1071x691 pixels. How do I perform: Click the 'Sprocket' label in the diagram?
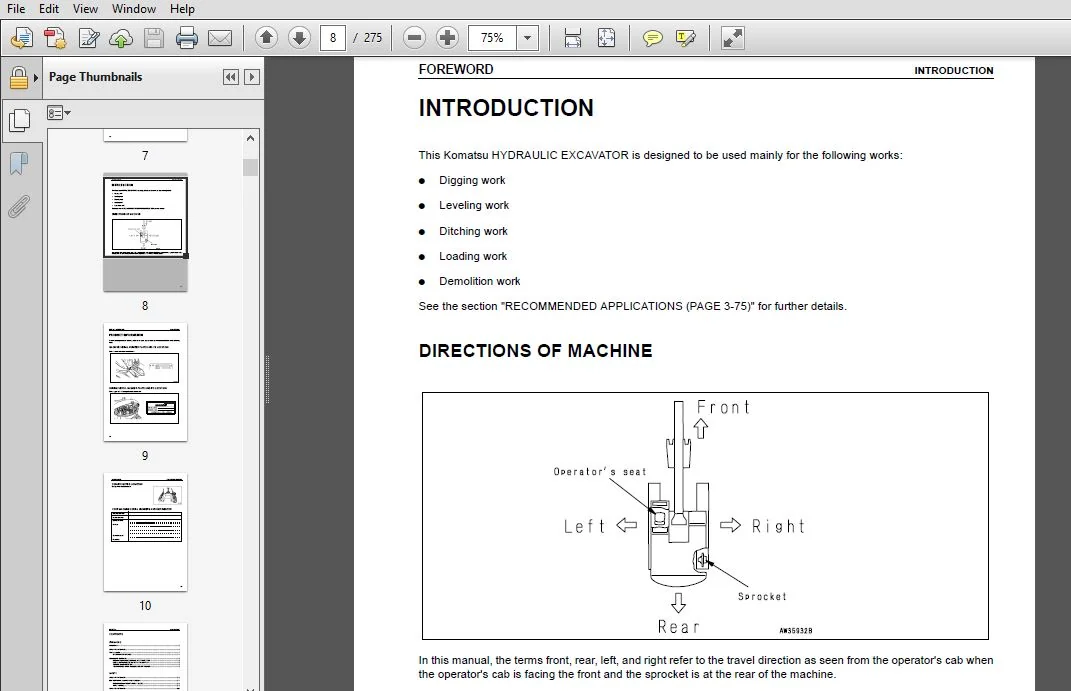tap(762, 597)
